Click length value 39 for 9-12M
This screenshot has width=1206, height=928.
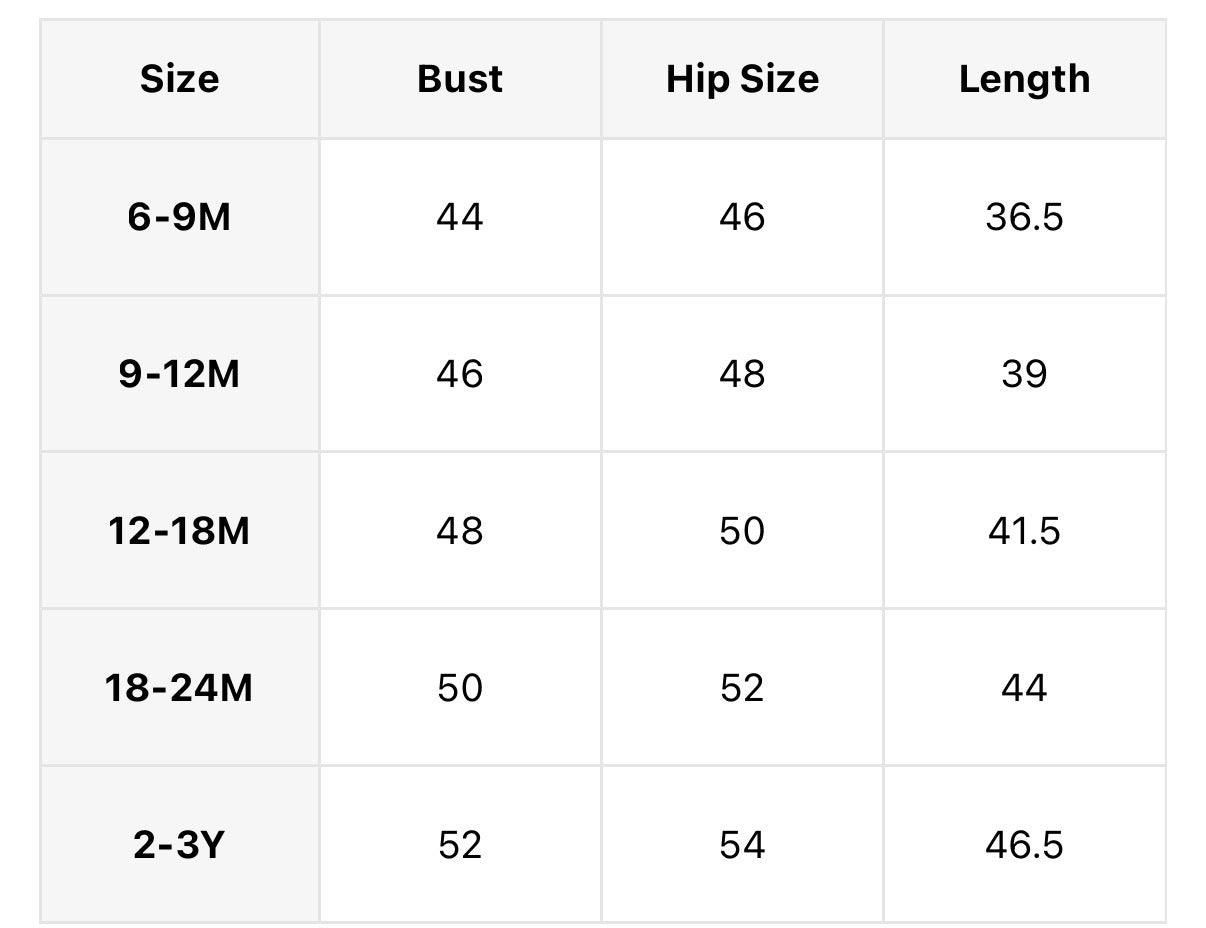pyautogui.click(x=1024, y=374)
